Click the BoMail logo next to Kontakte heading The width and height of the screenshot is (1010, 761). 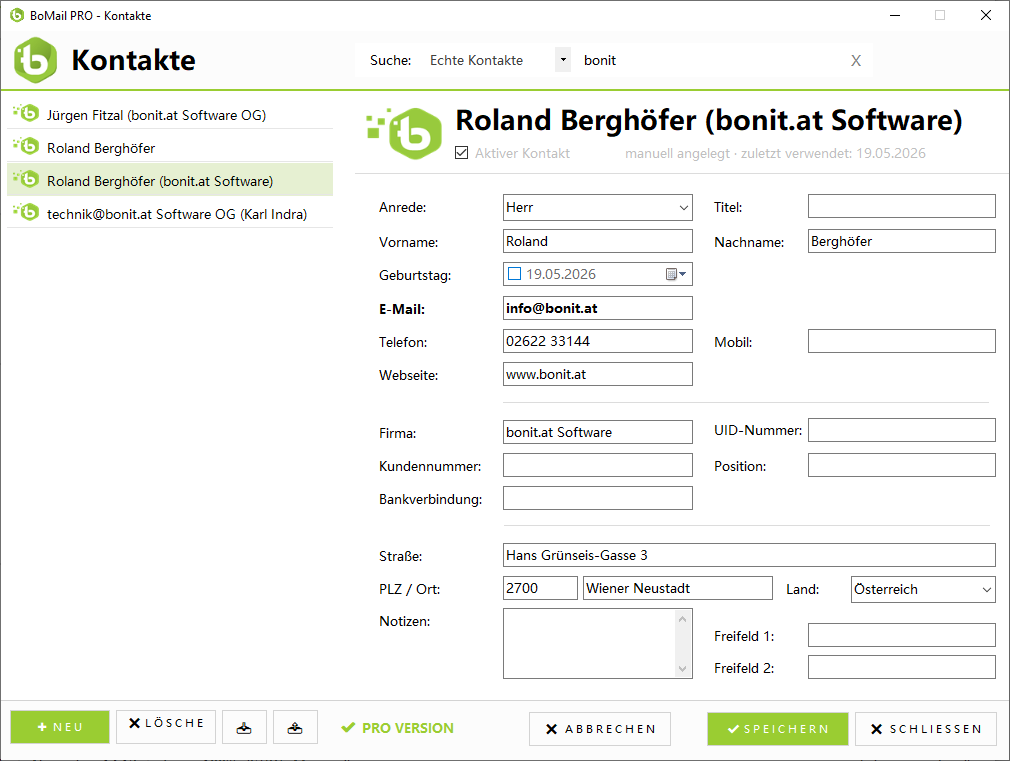[x=35, y=60]
